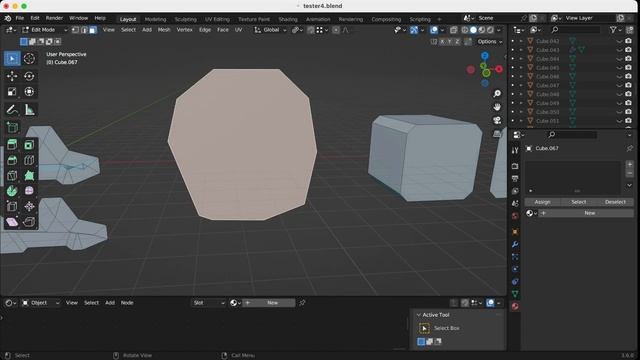Viewport: 640px width, 360px height.
Task: Expand the Cube.043 outliner entry
Action: (521, 50)
